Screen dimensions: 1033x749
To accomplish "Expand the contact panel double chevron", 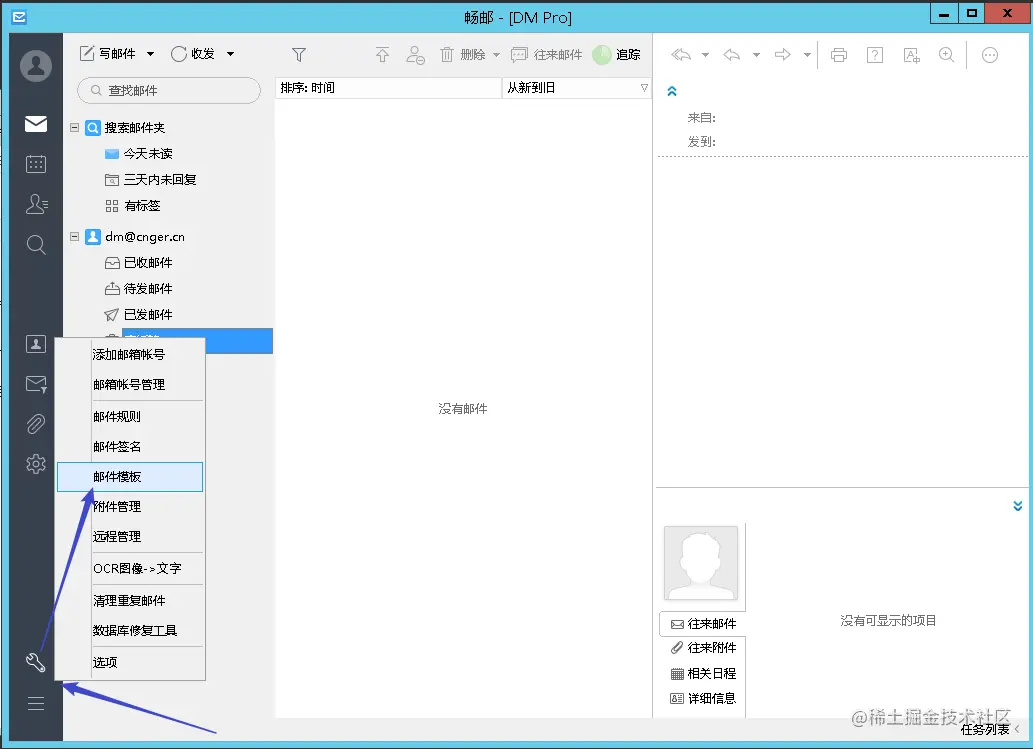I will click(x=1018, y=506).
